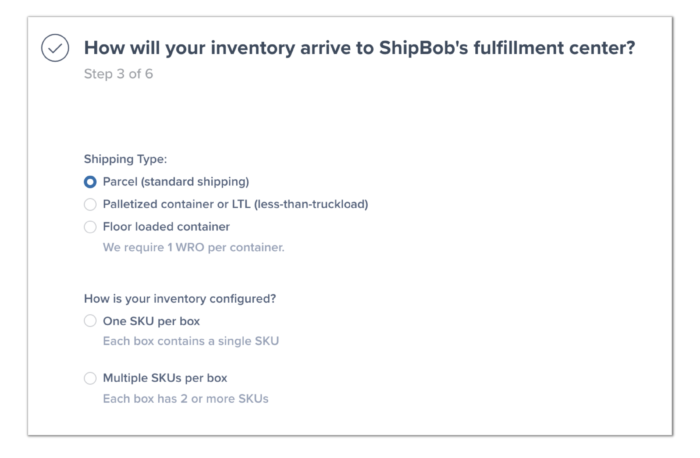Image resolution: width=700 pixels, height=458 pixels.
Task: Click the 'We require 1 WRO per container' hint
Action: (193, 247)
